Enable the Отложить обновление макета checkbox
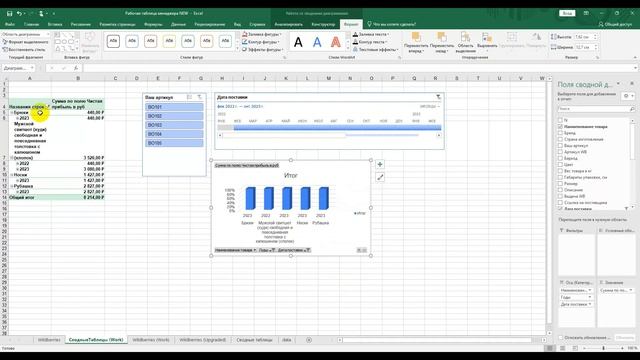This screenshot has width=640, height=360. [560, 338]
